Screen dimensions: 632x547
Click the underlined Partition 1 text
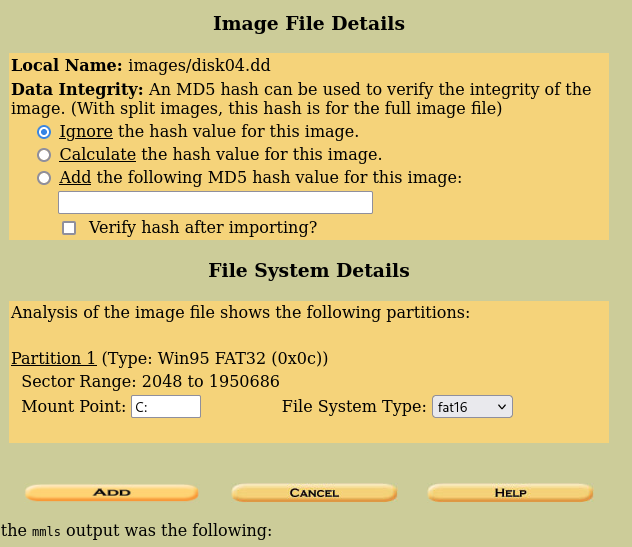coord(53,358)
